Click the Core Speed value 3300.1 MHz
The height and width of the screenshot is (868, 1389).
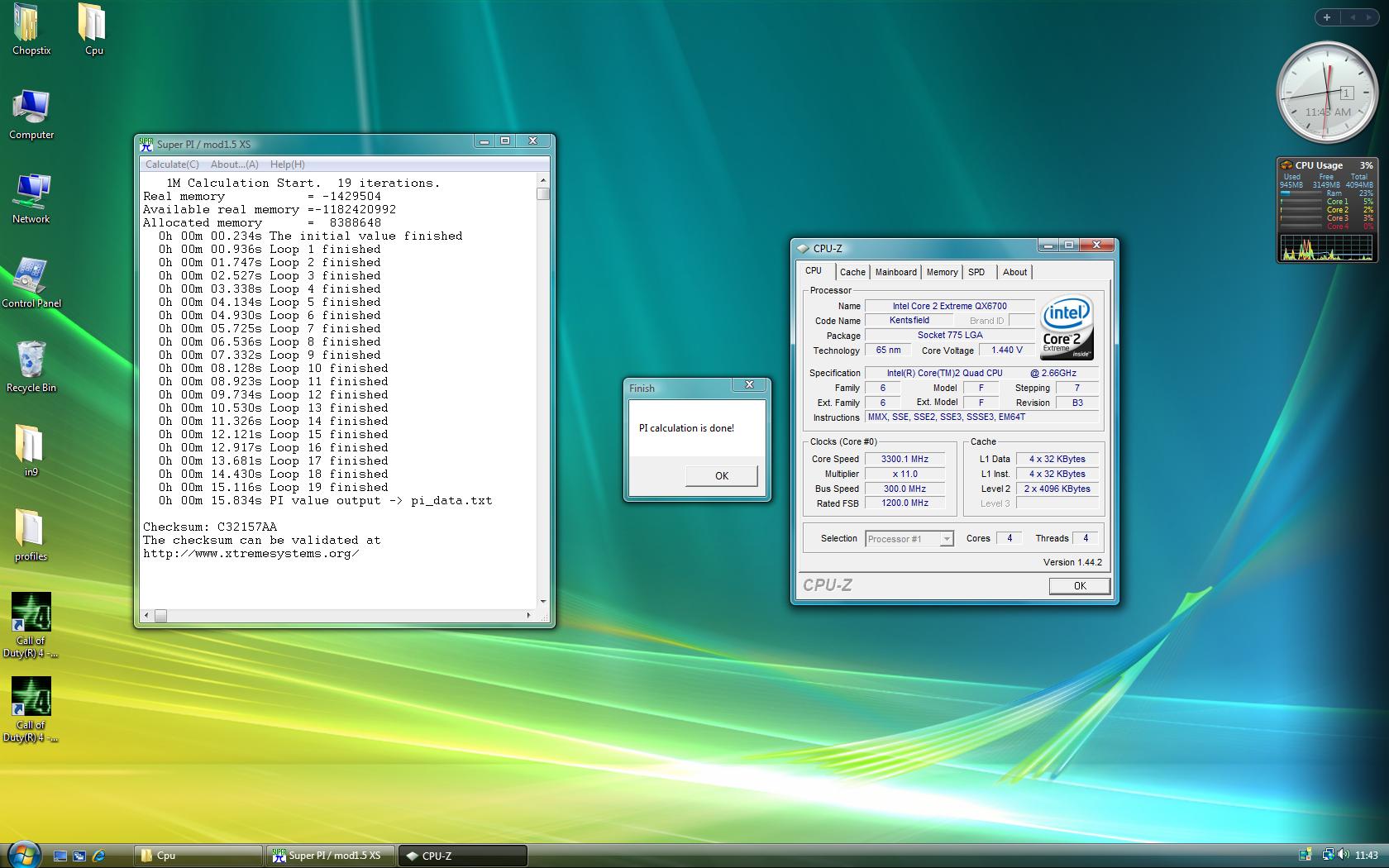[905, 459]
